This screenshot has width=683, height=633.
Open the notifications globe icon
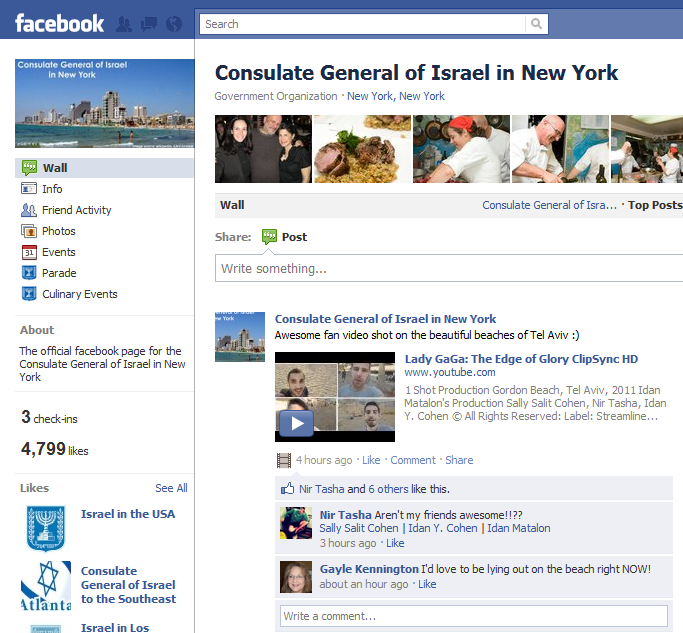(174, 24)
